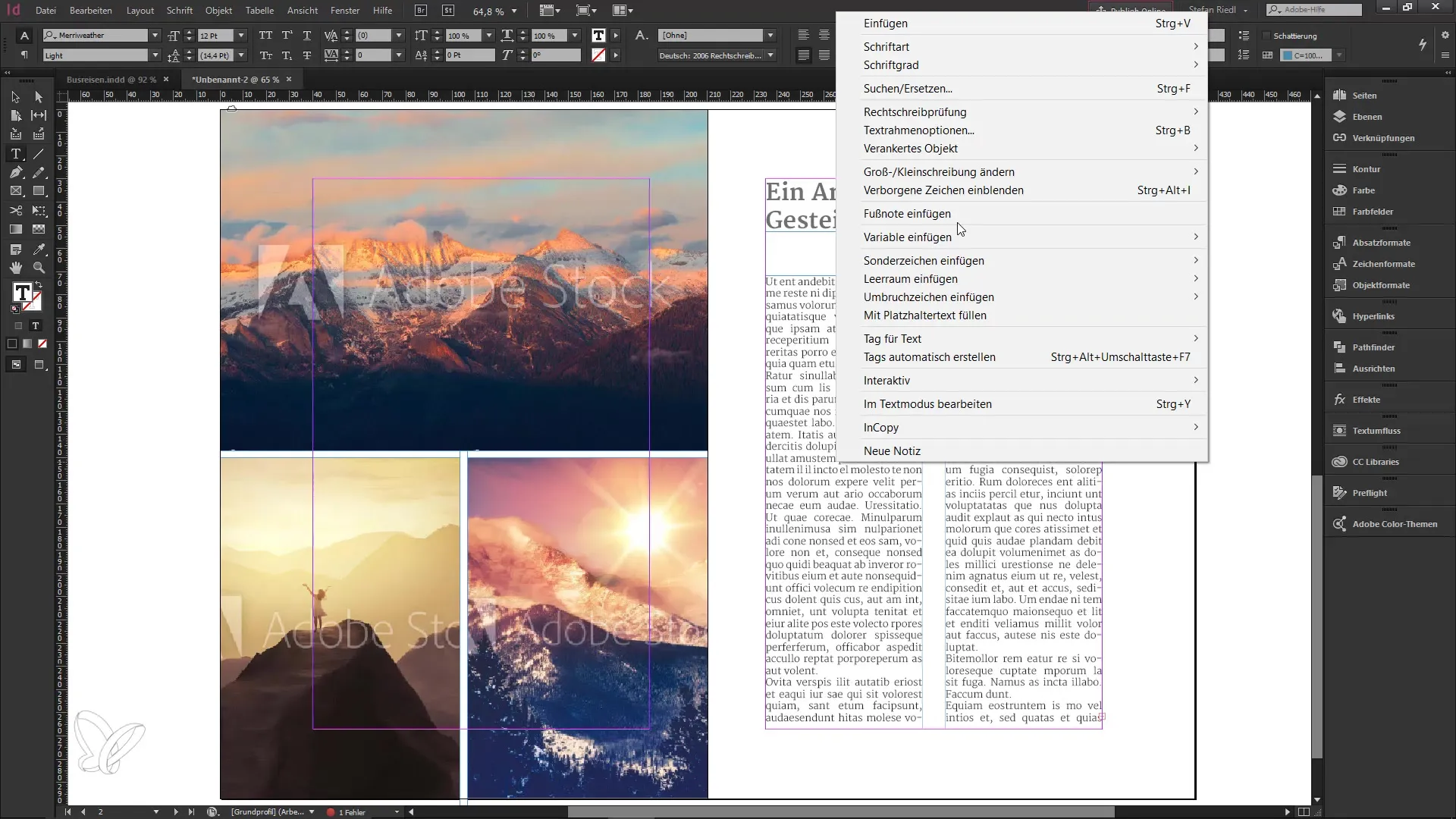Select the Page tool
1456x819 pixels.
point(15,115)
